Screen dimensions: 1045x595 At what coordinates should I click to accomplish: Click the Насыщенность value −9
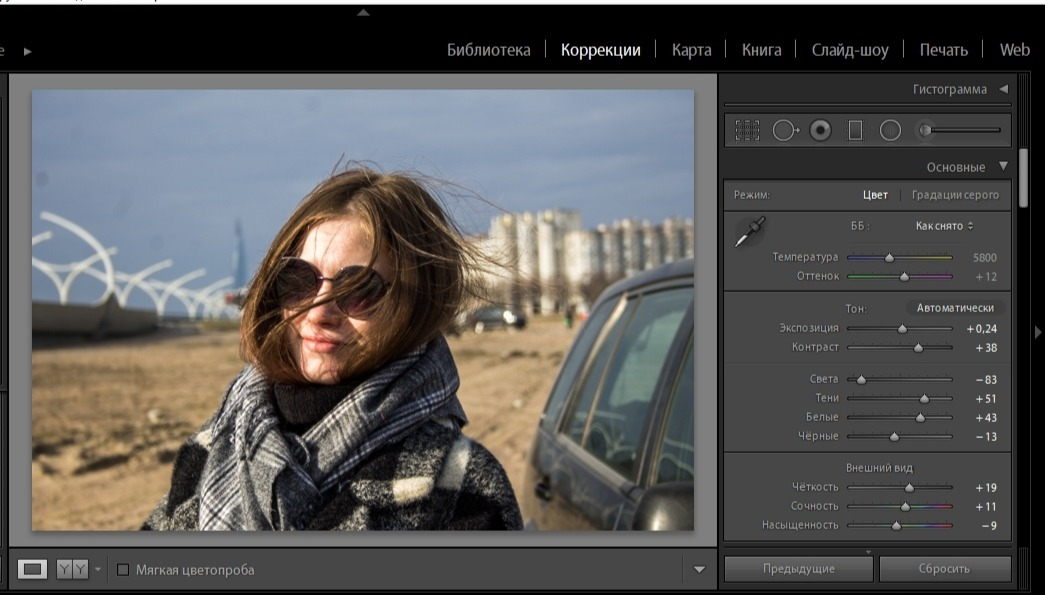point(989,526)
